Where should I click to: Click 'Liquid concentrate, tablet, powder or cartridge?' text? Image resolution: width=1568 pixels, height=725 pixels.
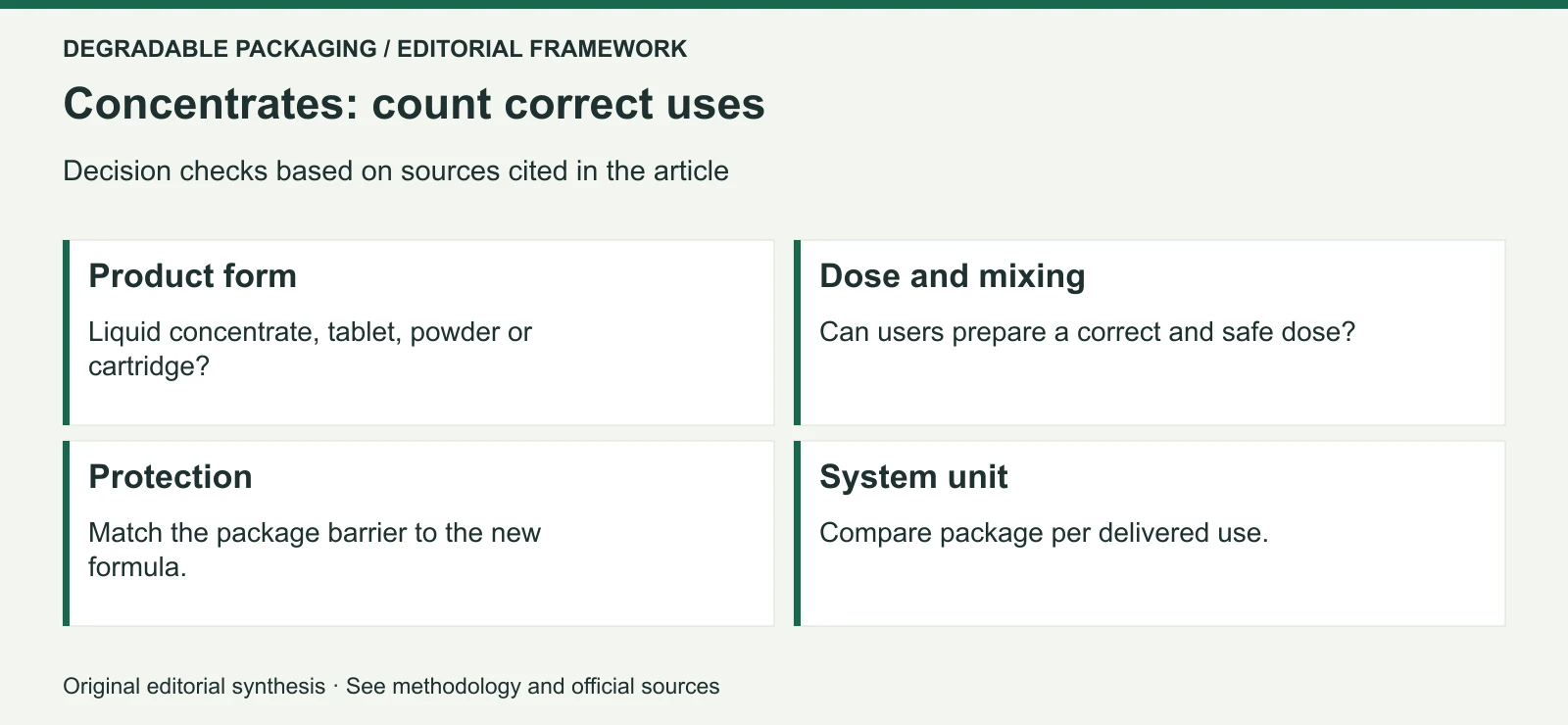click(x=310, y=349)
